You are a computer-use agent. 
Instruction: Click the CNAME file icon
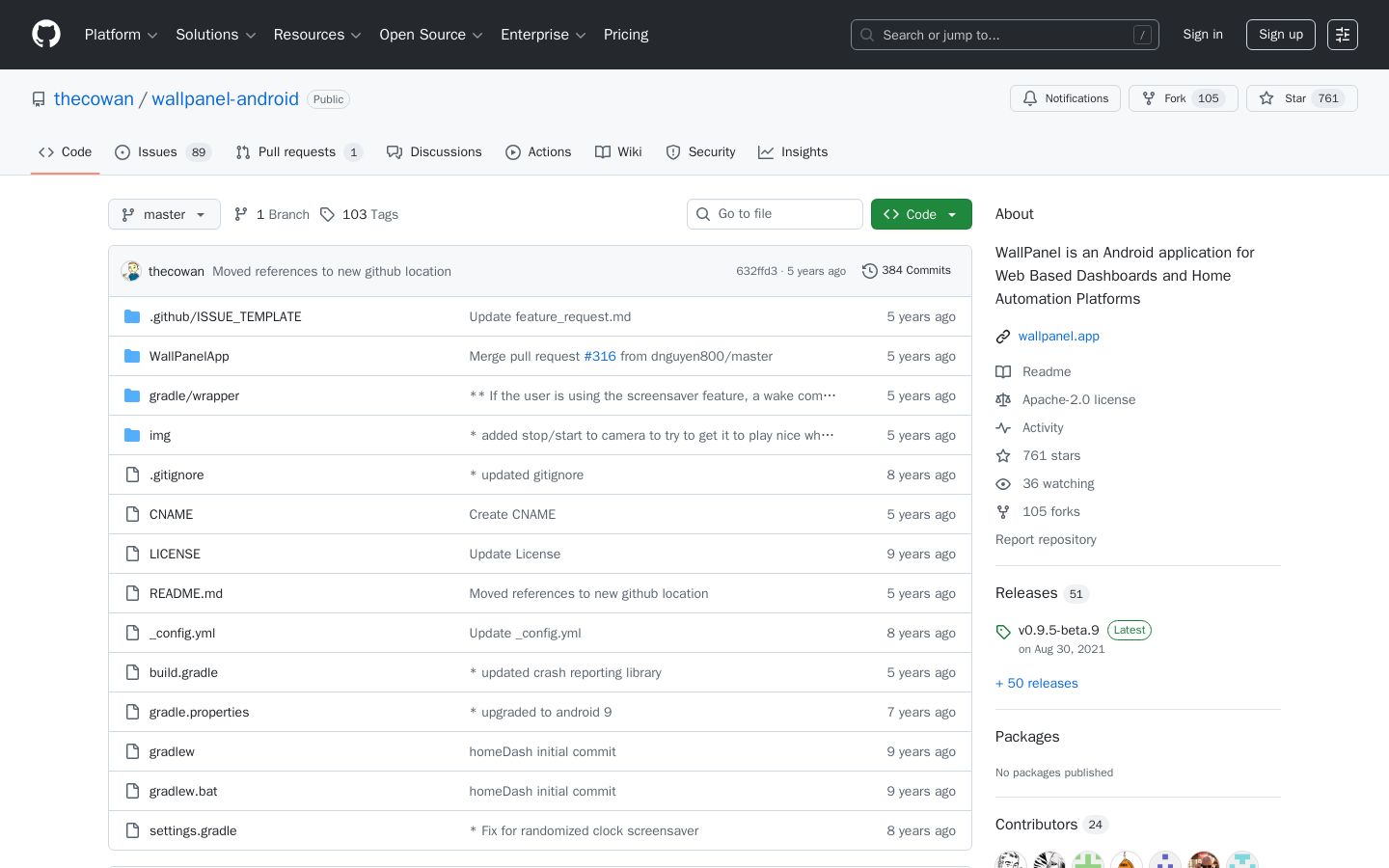point(132,514)
